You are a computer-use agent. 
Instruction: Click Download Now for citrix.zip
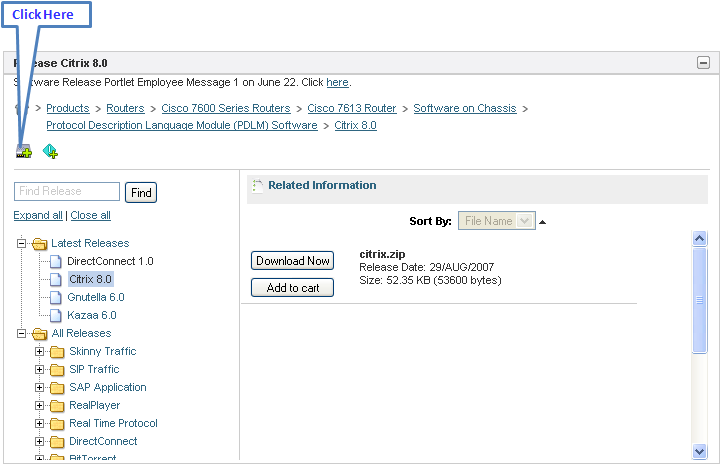tap(293, 260)
